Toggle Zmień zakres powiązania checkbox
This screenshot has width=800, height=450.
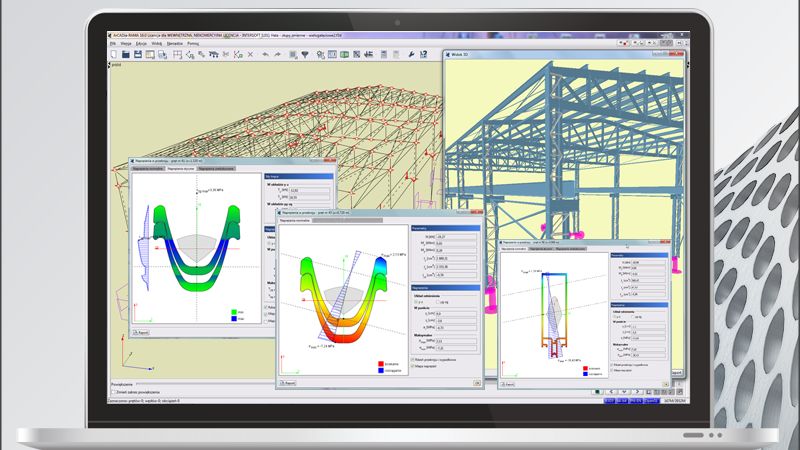point(114,392)
